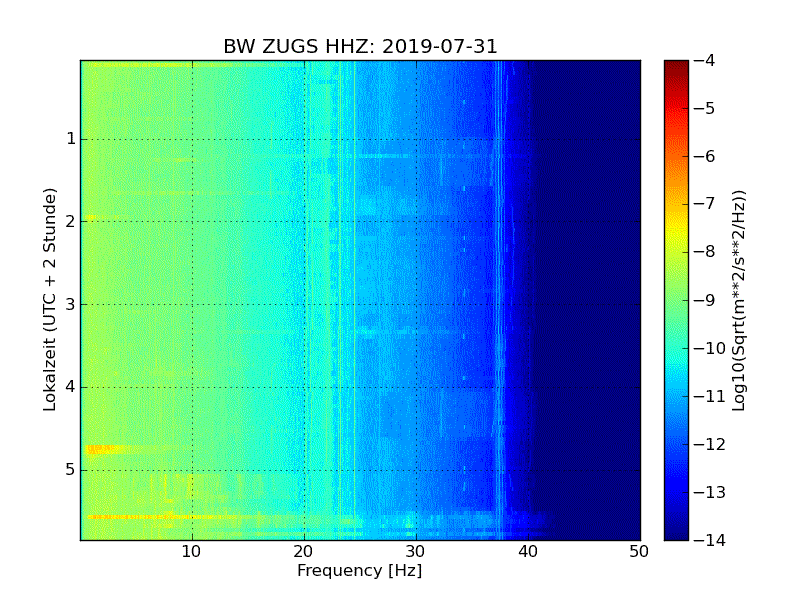Click the colorbar tick label '−5'

coord(705,108)
